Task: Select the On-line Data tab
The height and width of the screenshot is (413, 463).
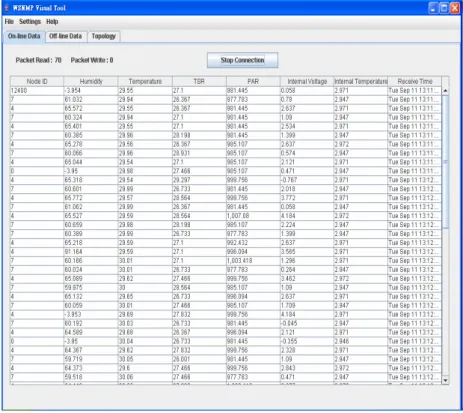Action: [24, 36]
